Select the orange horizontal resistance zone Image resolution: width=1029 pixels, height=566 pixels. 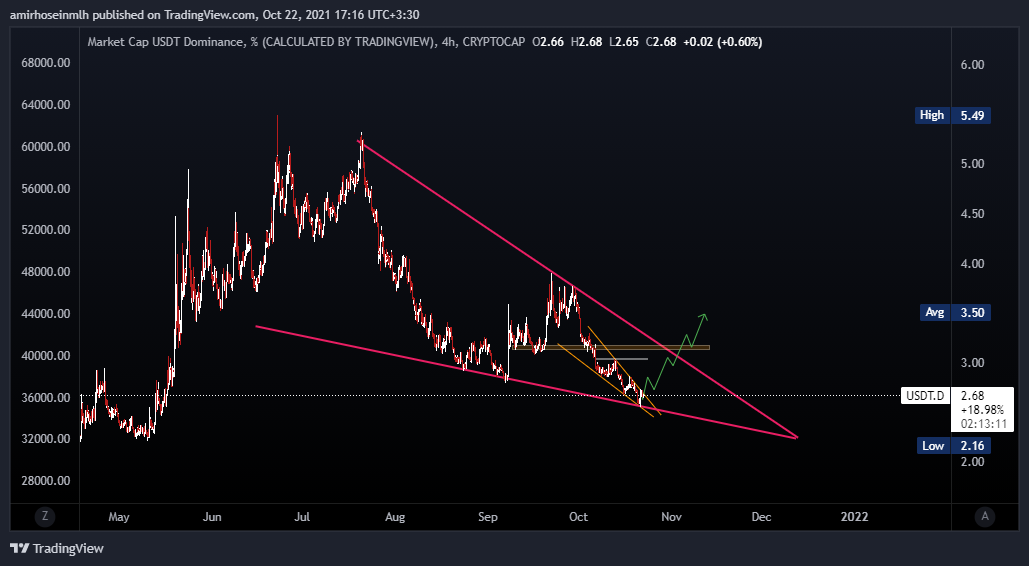pos(611,347)
